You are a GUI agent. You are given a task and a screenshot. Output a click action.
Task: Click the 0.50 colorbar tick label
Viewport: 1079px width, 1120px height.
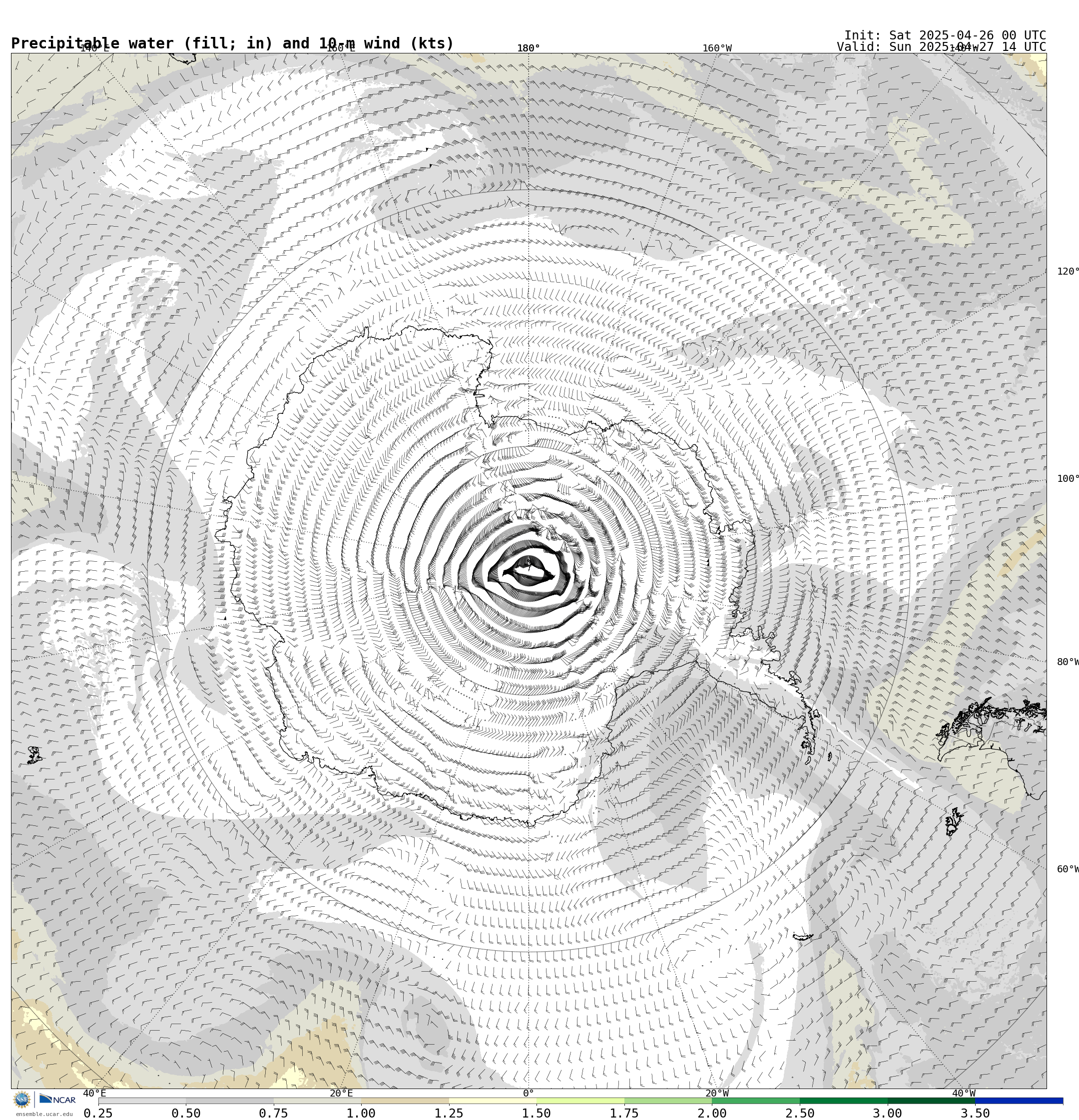(186, 1113)
